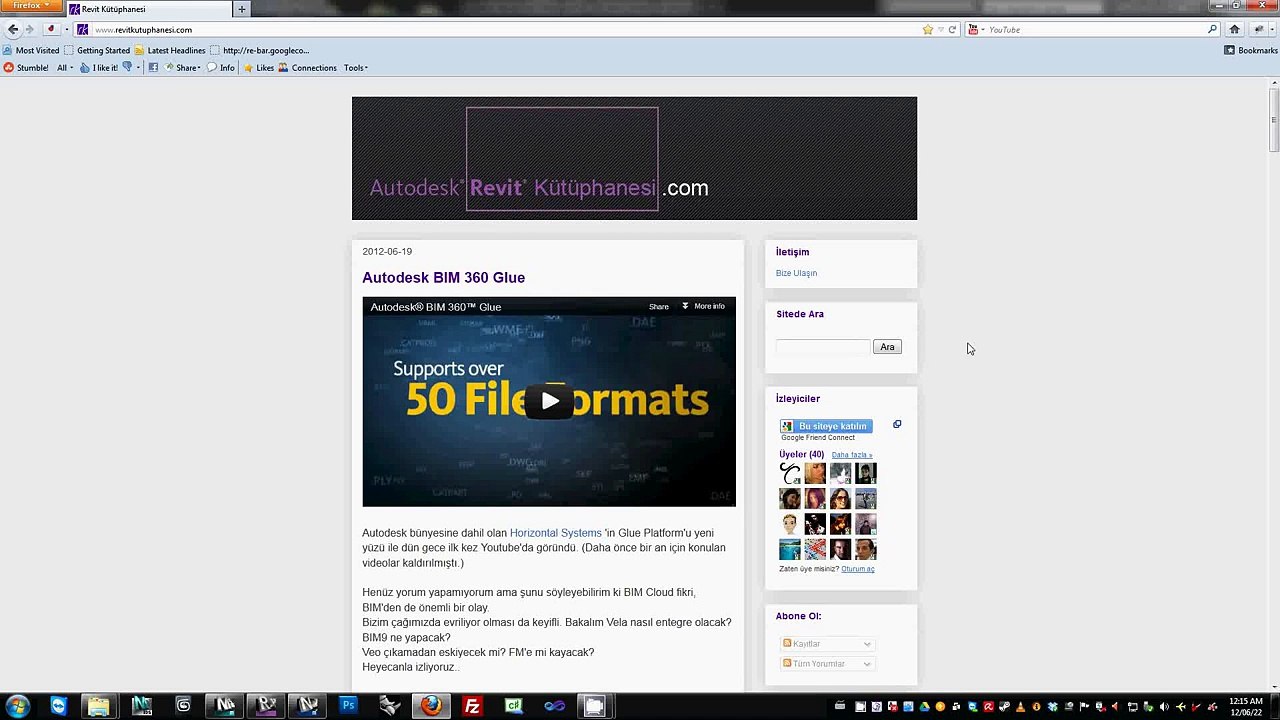
Task: Open FileZilla from the taskbar
Action: coord(472,706)
